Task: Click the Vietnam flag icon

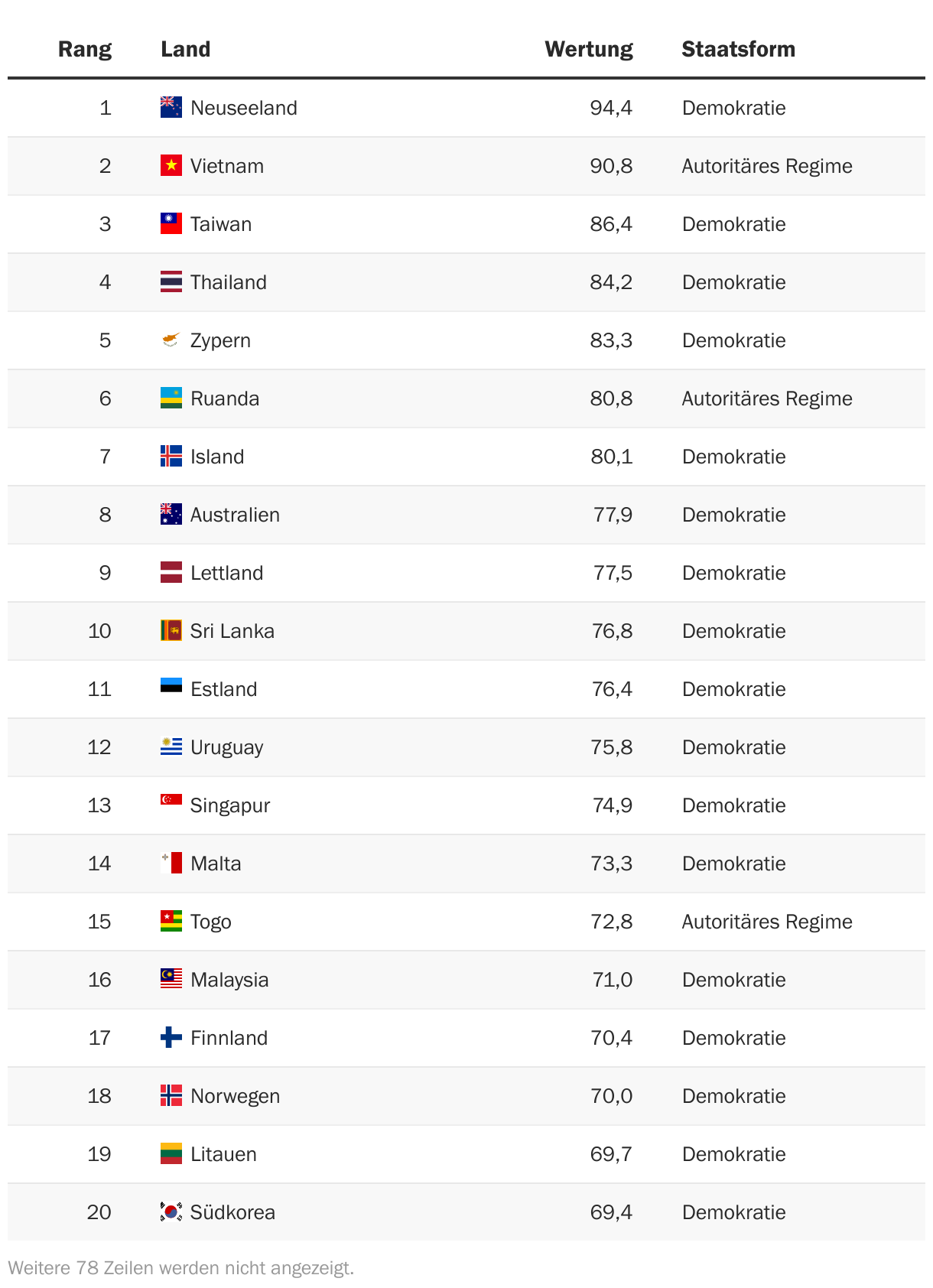Action: tap(171, 166)
